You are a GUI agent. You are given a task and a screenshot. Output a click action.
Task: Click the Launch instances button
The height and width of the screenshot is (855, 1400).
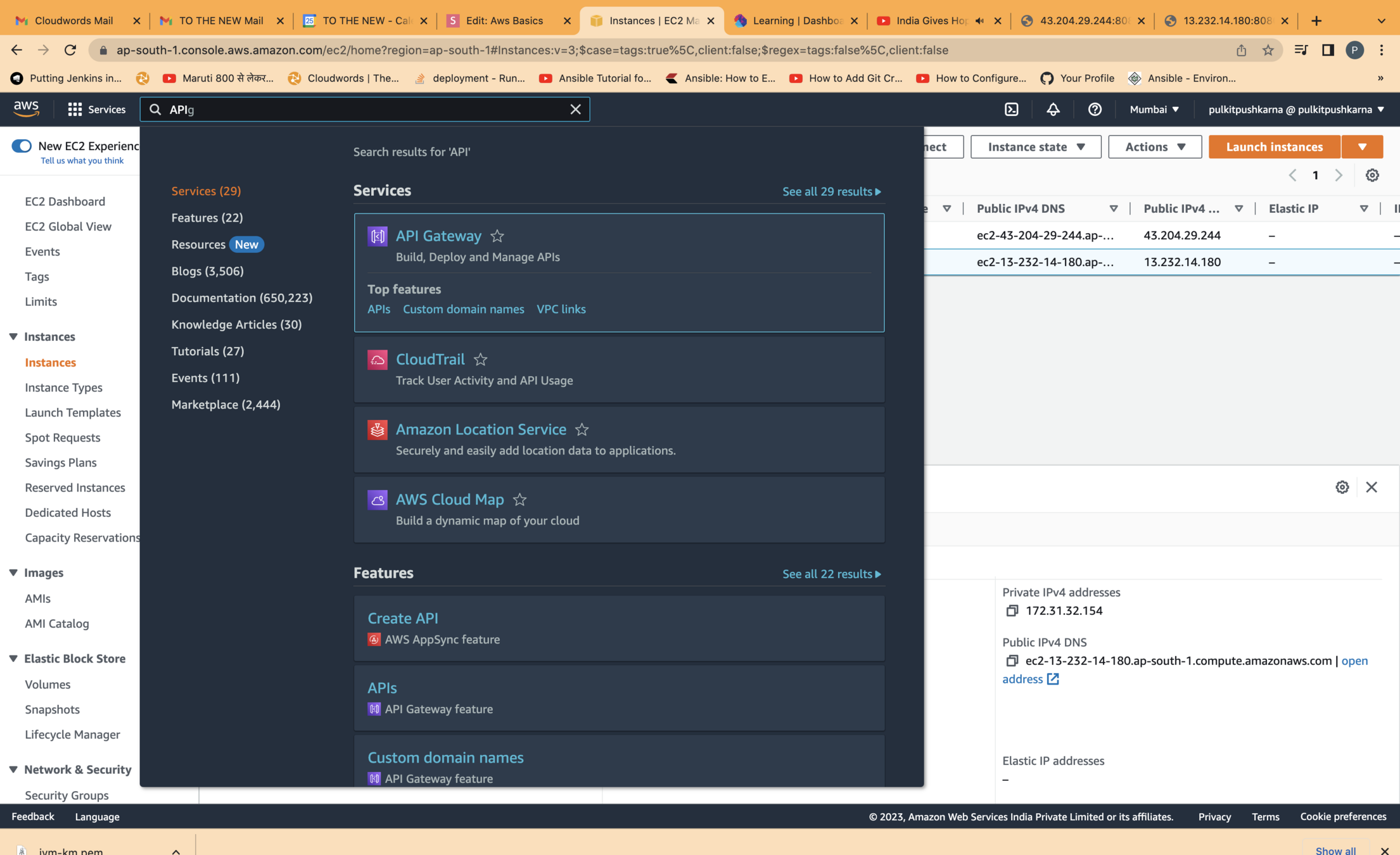(1274, 147)
